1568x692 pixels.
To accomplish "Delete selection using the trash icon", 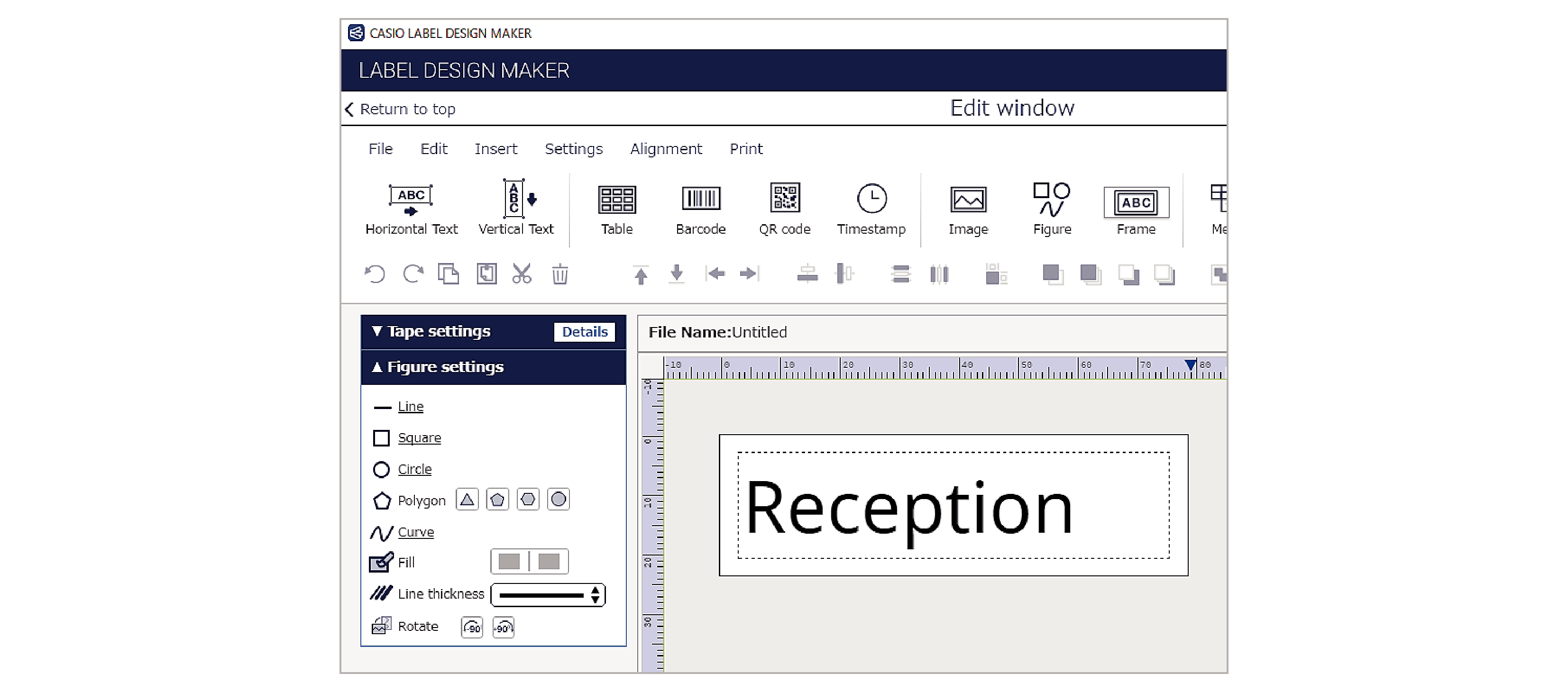I will coord(559,274).
